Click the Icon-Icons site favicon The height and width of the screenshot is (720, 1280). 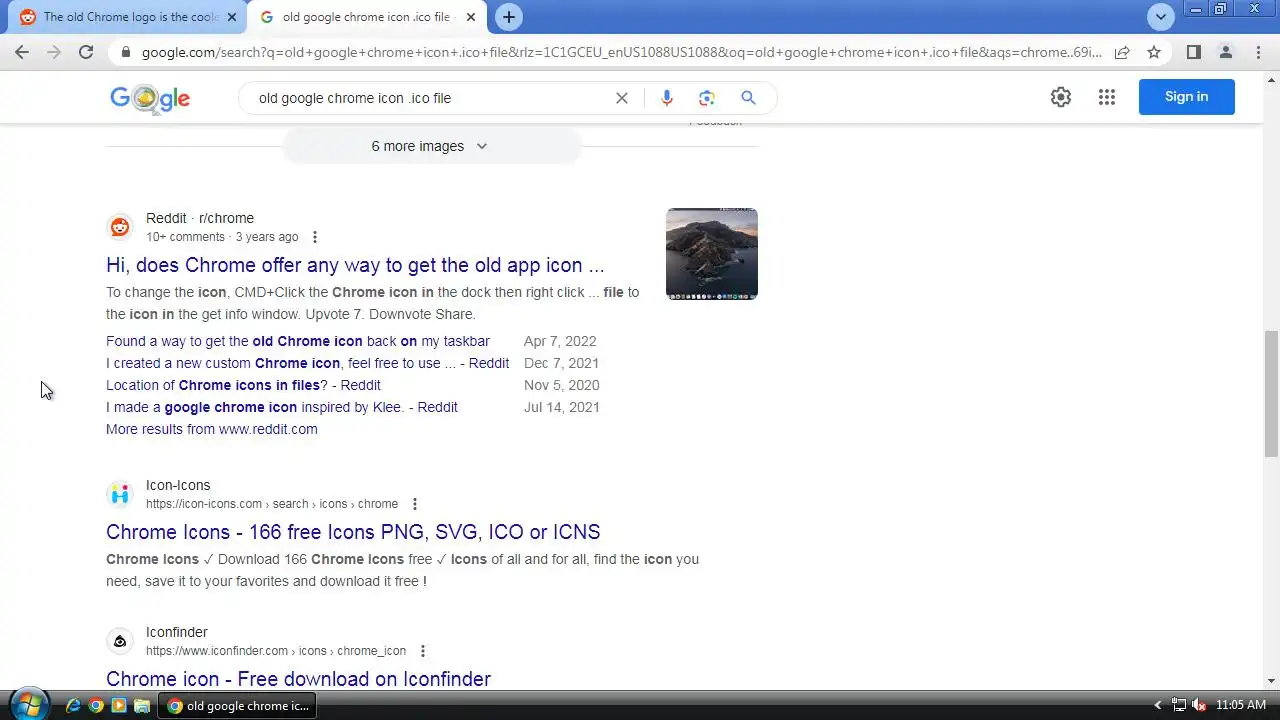pyautogui.click(x=120, y=494)
